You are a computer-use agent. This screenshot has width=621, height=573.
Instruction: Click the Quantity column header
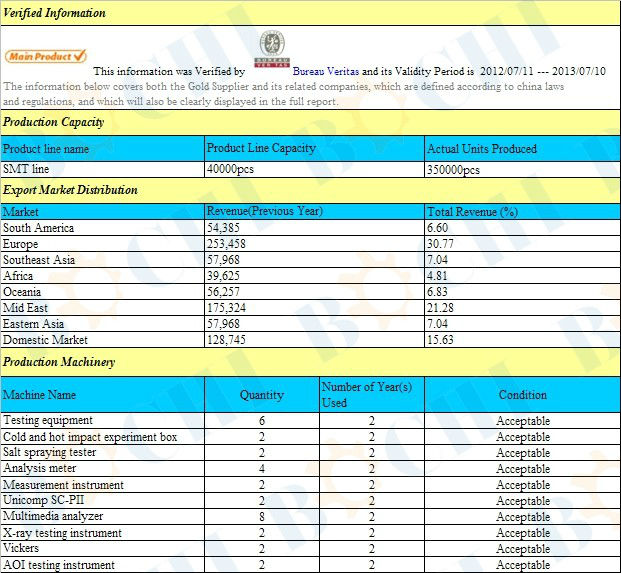tap(262, 395)
